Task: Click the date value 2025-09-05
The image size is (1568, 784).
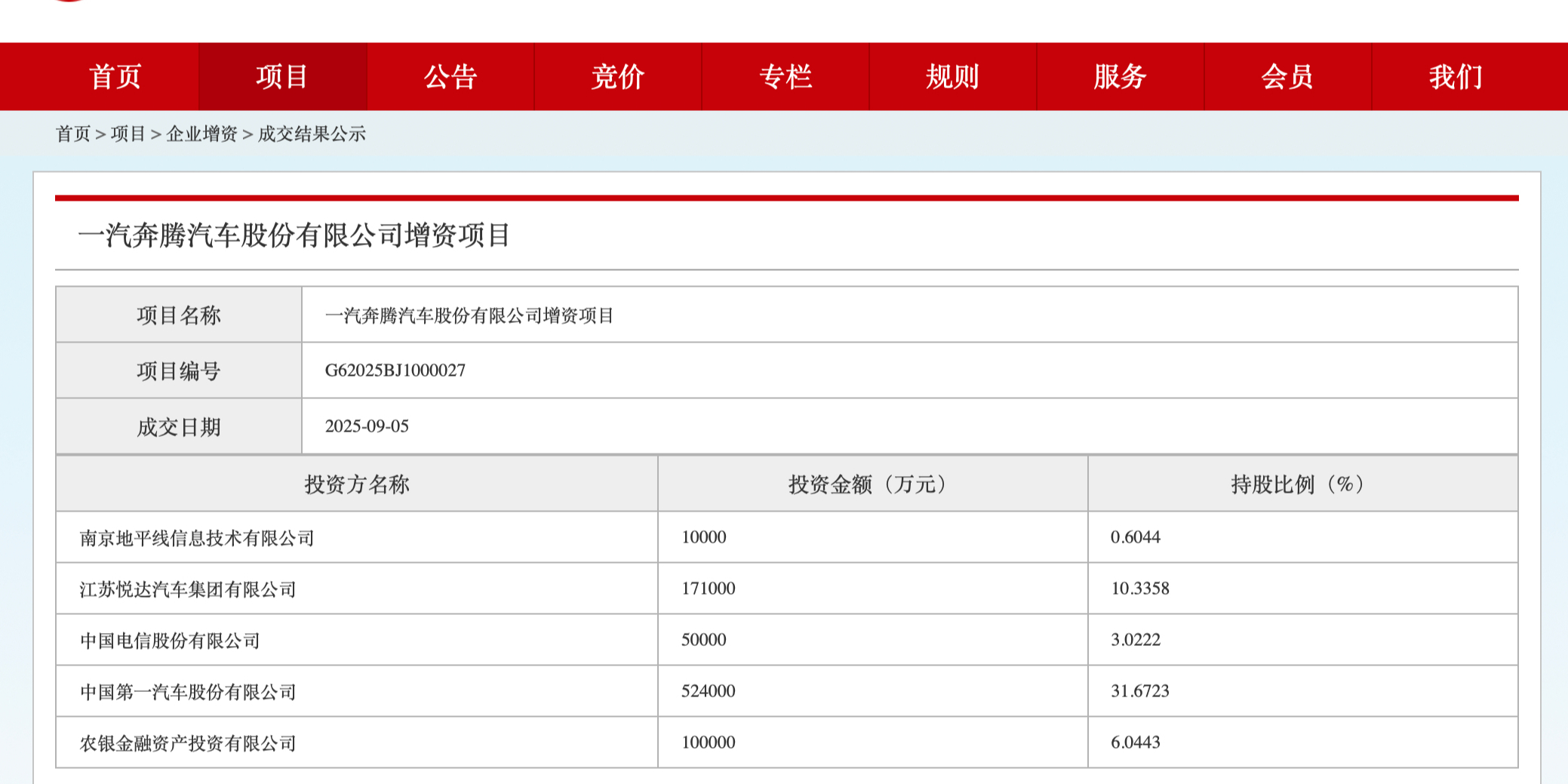Action: (367, 426)
